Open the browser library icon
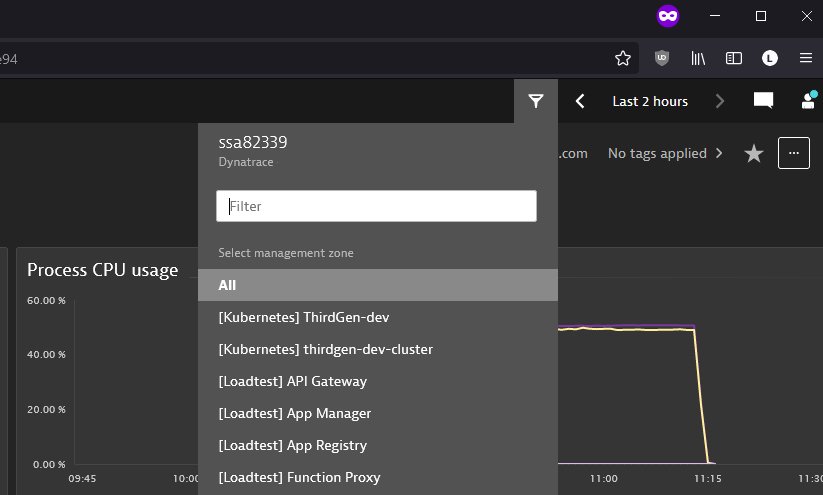The image size is (823, 495). pos(698,58)
